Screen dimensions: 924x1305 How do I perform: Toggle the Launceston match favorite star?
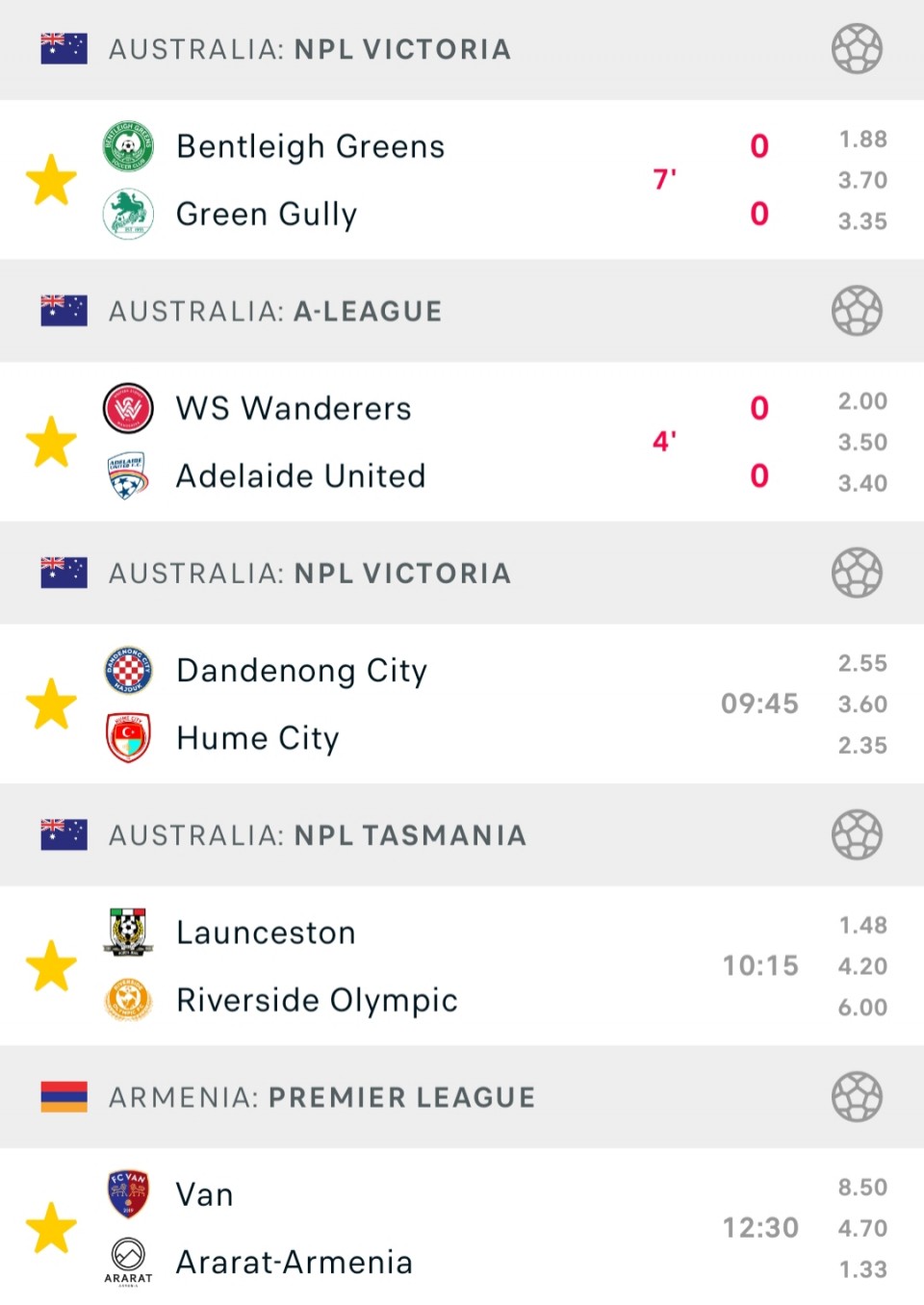[x=51, y=965]
